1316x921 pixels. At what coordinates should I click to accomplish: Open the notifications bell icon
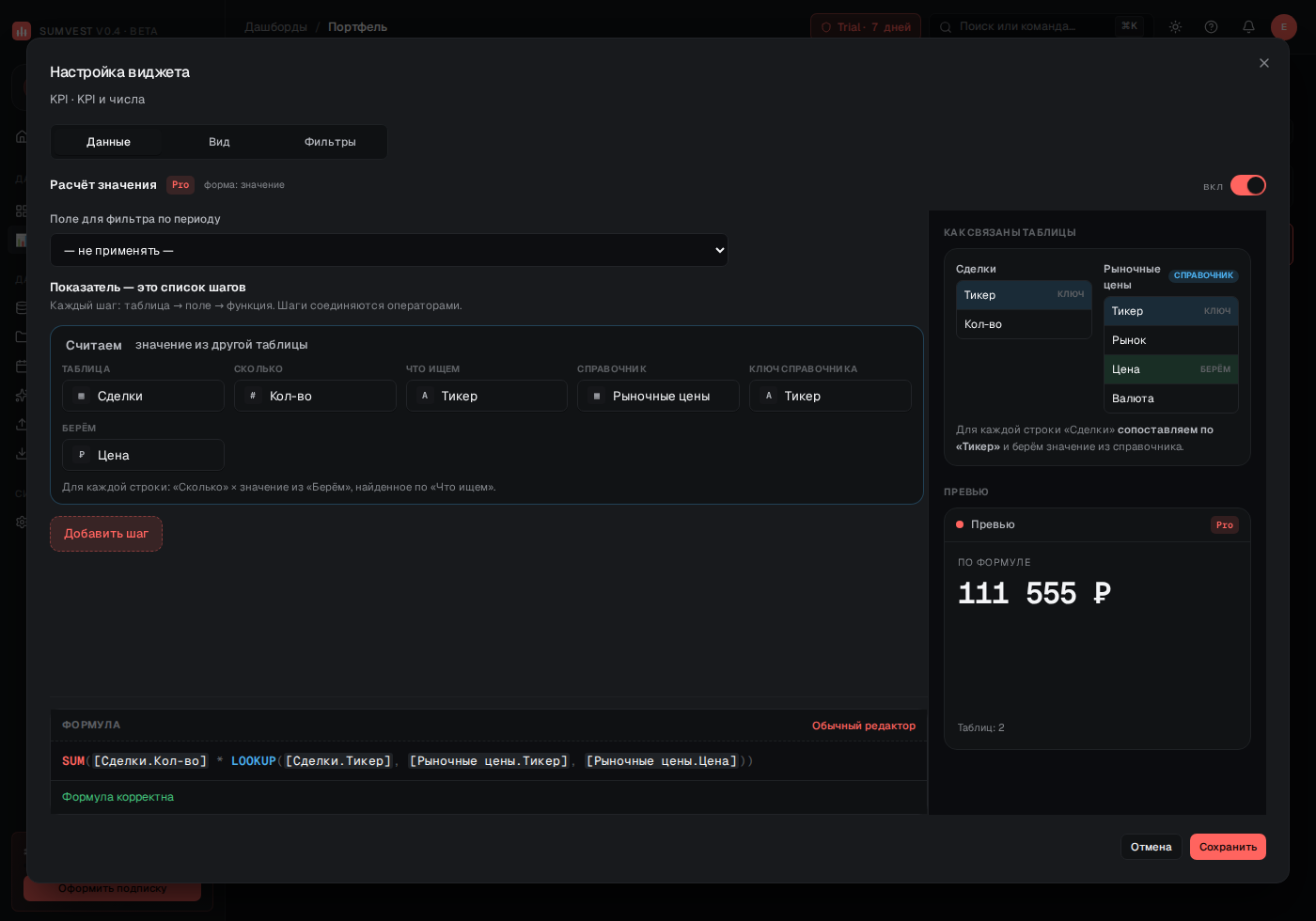click(1248, 26)
